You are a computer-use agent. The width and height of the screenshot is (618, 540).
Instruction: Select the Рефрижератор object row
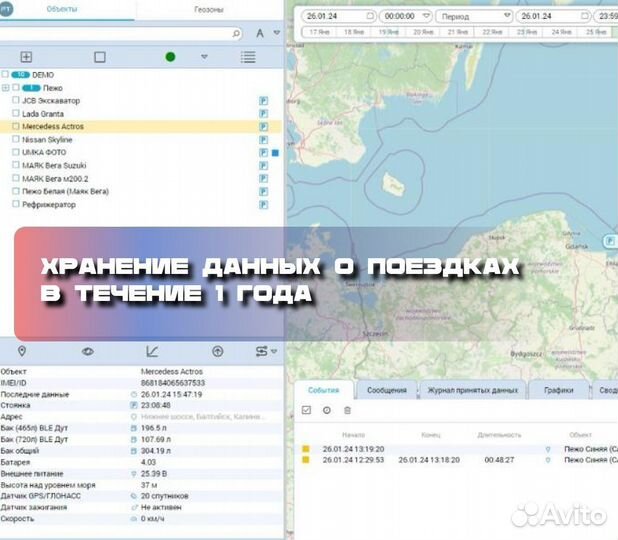pos(141,204)
